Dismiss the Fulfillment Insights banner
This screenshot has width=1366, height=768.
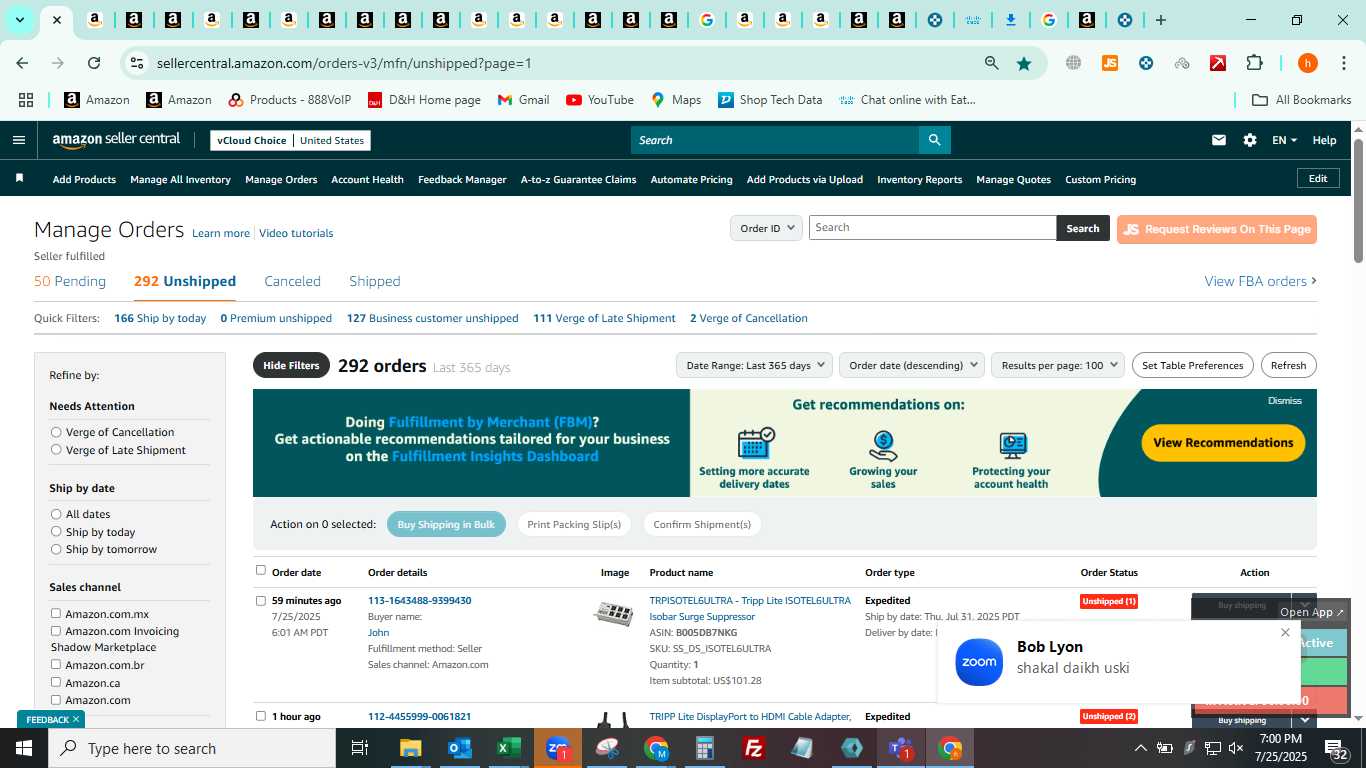click(1284, 400)
